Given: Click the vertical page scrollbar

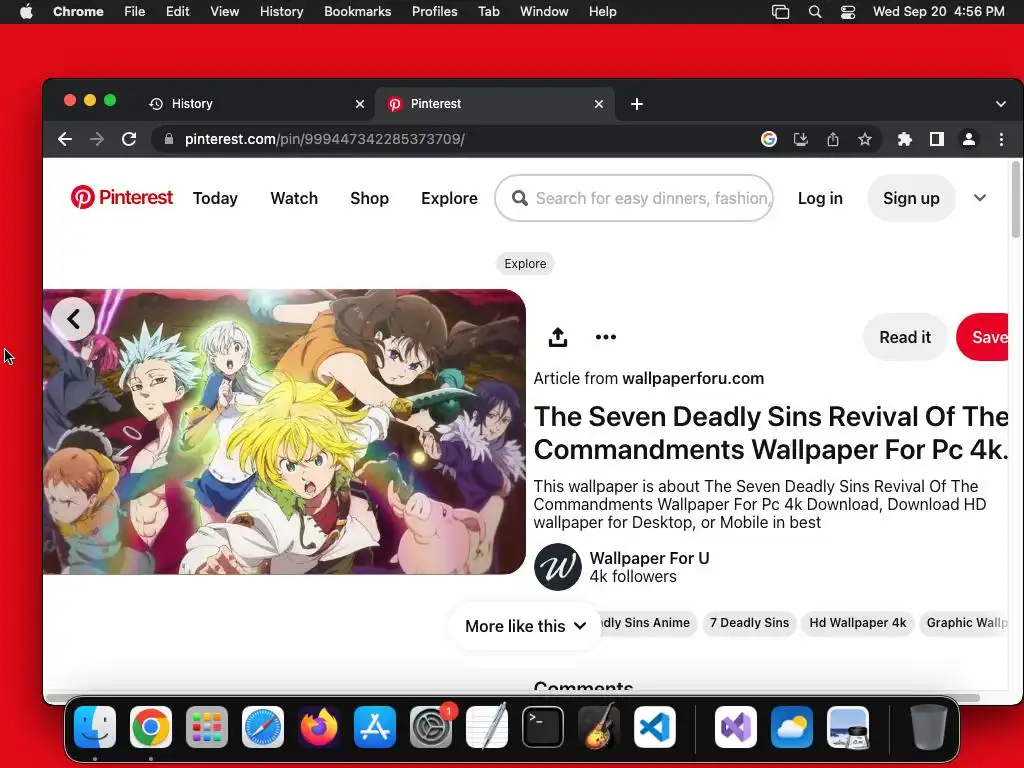Looking at the screenshot, I should pyautogui.click(x=1016, y=200).
